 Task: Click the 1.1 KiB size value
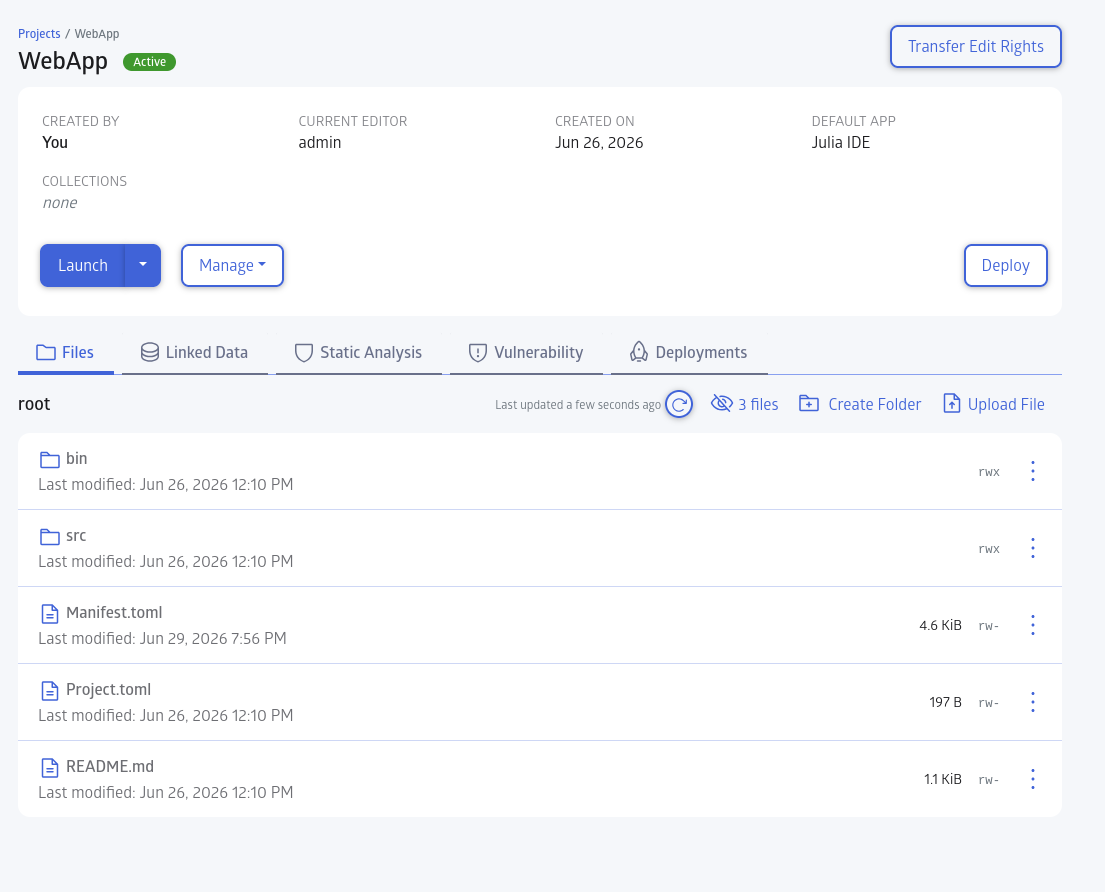coord(943,779)
